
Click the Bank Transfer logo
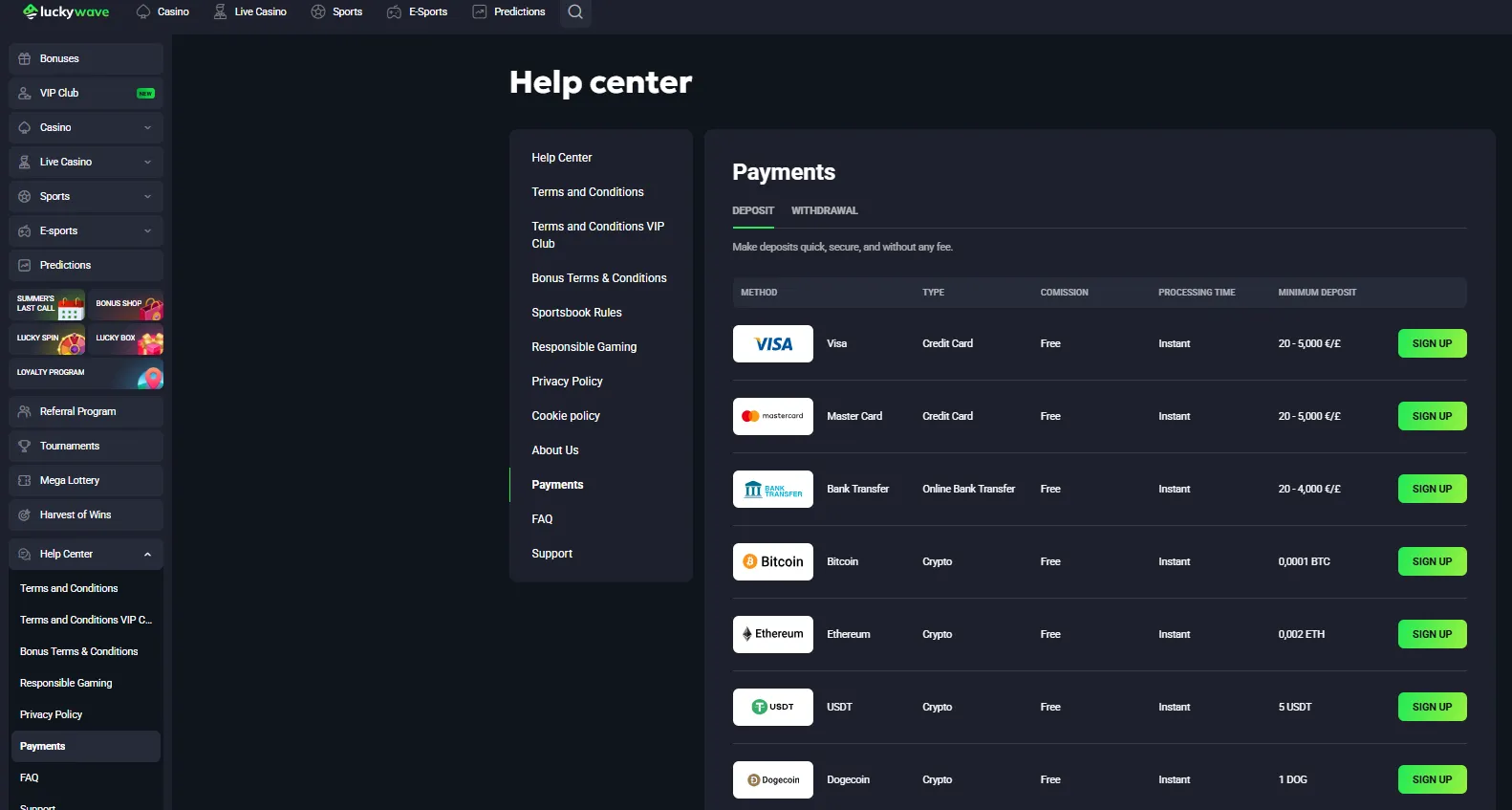pos(773,489)
